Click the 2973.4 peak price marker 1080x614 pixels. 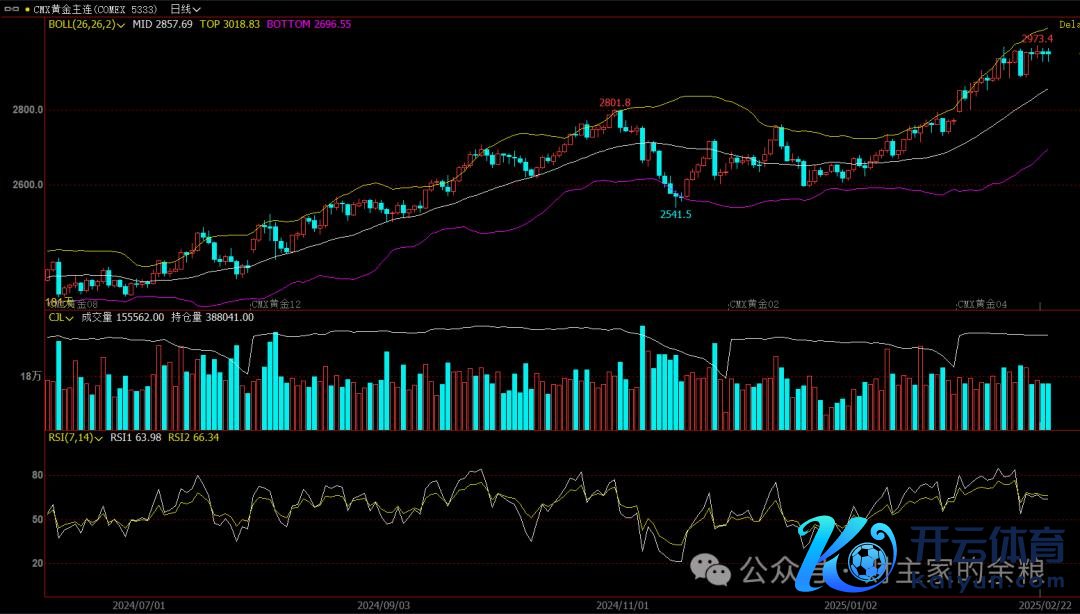coord(1036,38)
